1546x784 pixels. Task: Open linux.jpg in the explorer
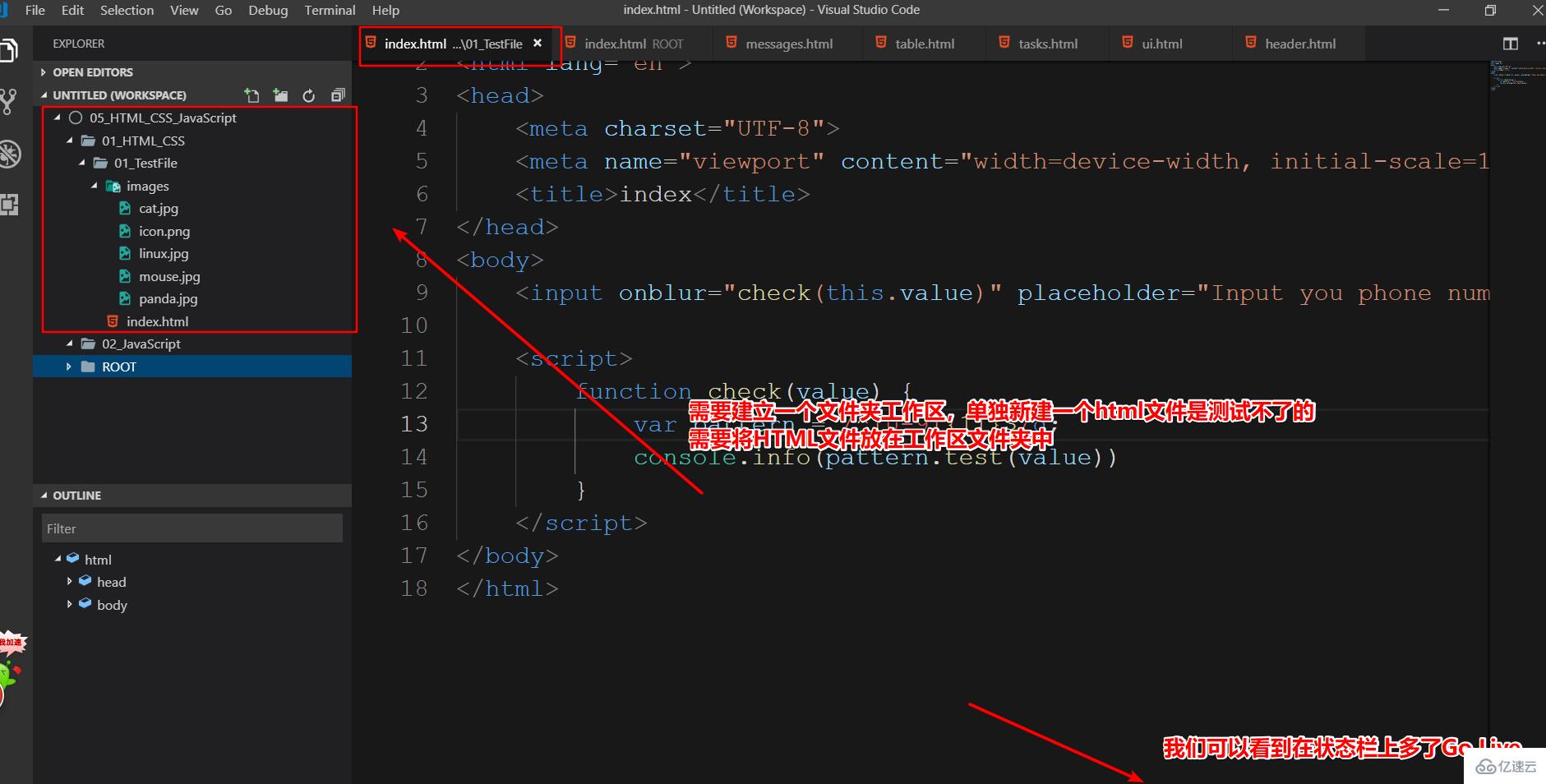(x=164, y=254)
